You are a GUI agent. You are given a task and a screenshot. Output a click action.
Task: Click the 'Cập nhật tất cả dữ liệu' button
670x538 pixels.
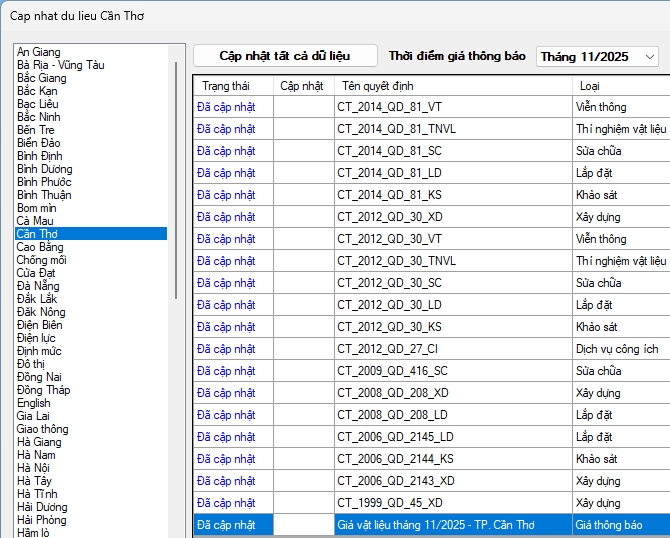click(x=285, y=56)
